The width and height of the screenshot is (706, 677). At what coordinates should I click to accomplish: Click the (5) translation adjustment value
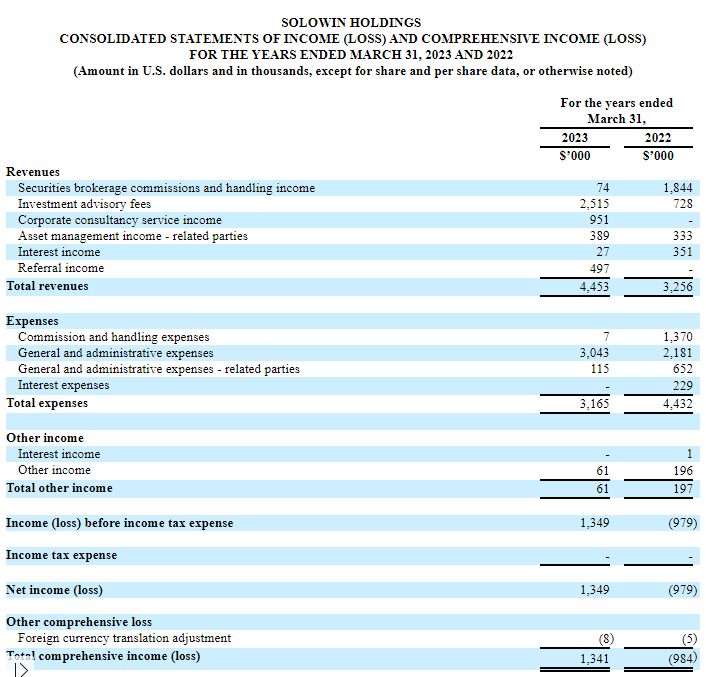[x=690, y=639]
